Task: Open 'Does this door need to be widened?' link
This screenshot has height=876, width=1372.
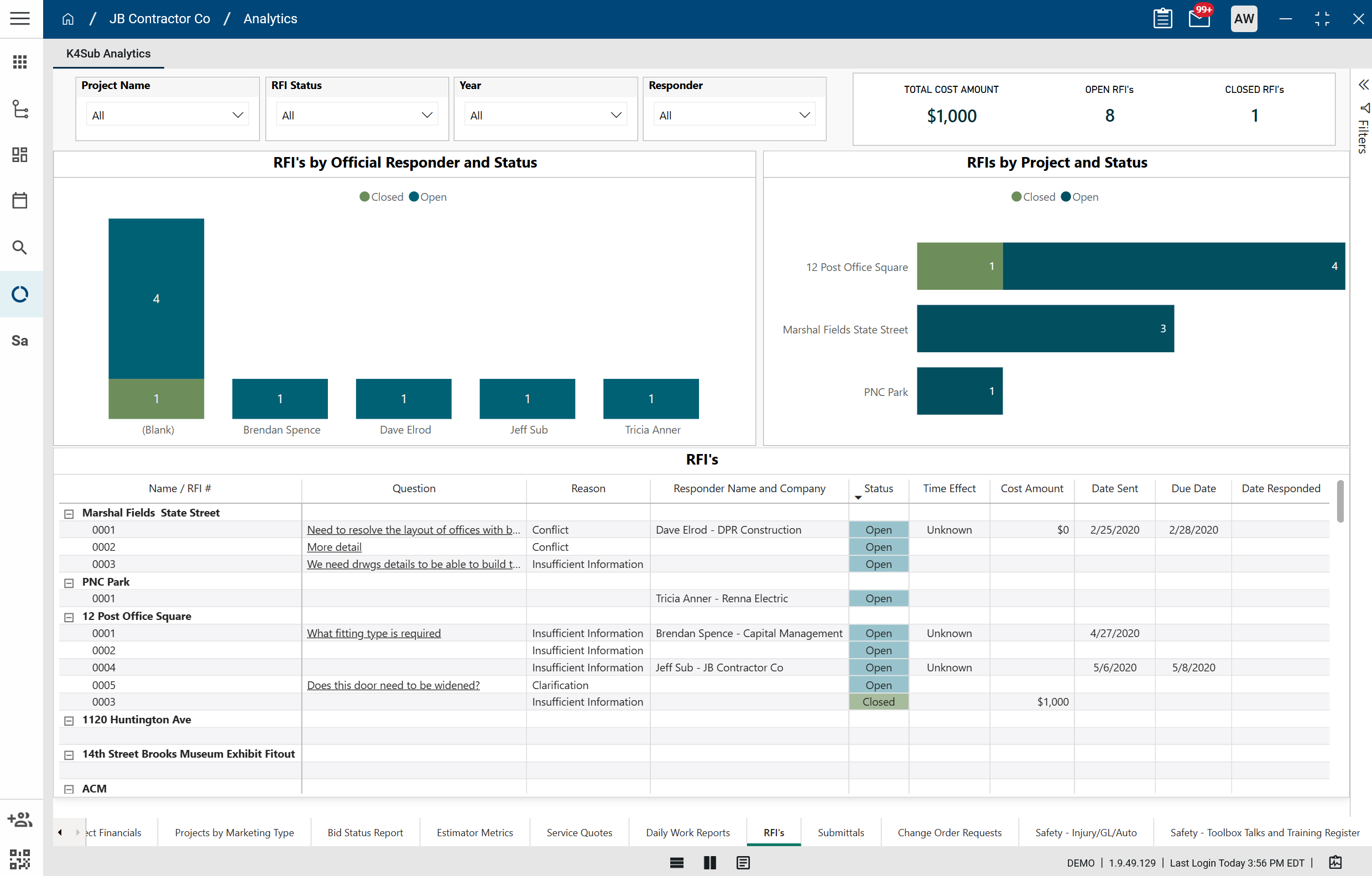Action: pos(393,685)
